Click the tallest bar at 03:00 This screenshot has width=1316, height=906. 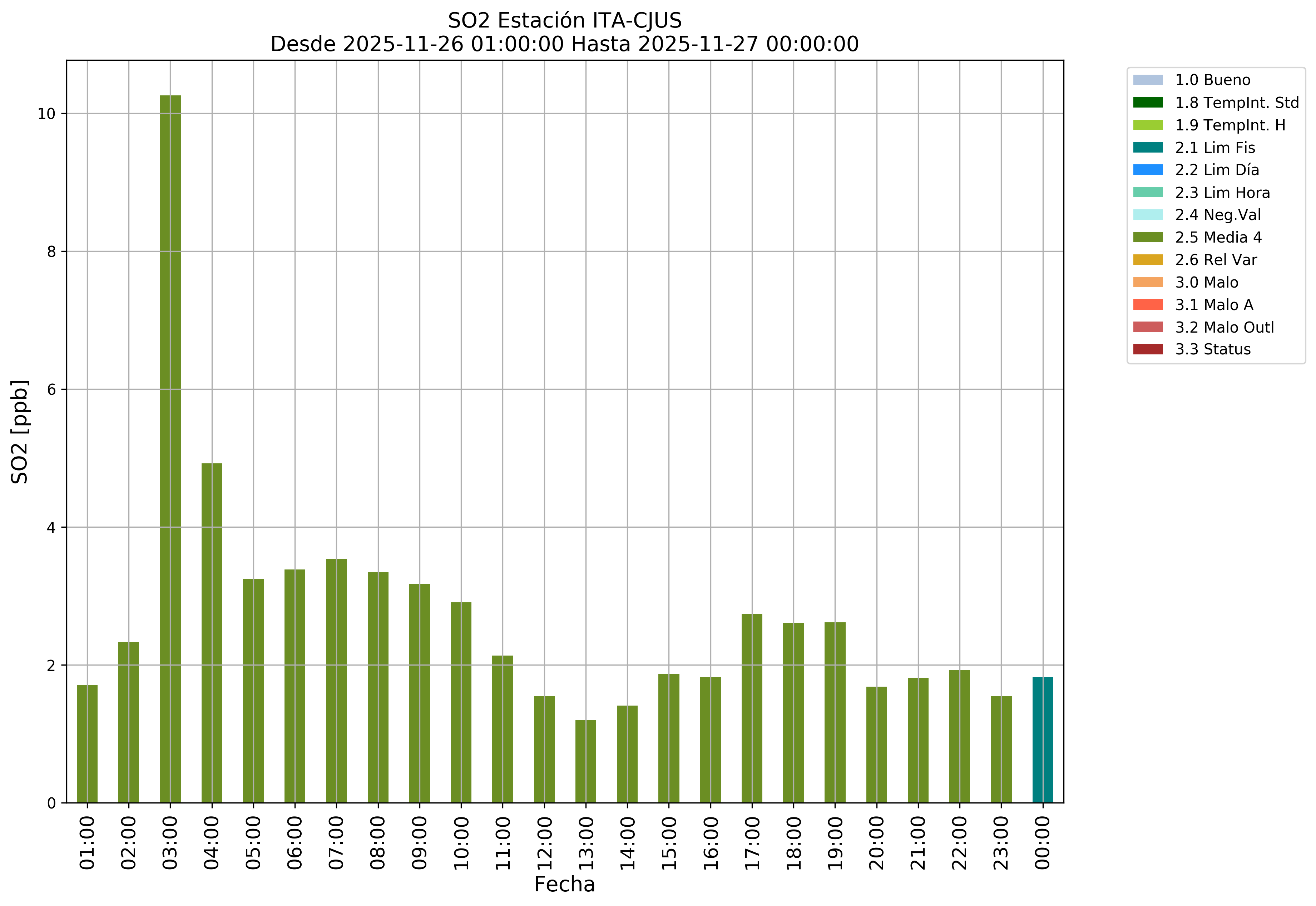coord(170,448)
